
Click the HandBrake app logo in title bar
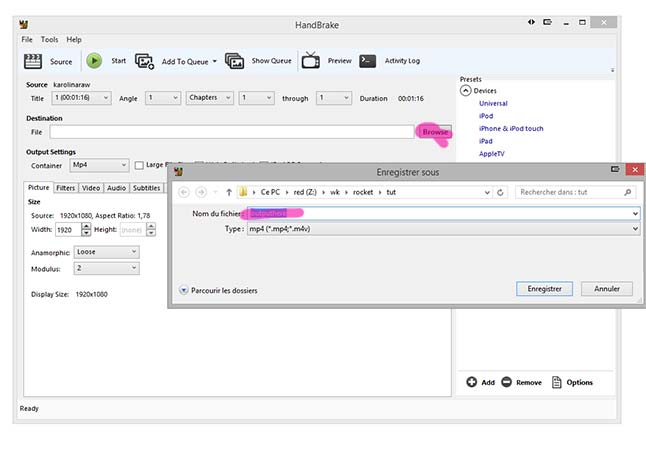pos(23,25)
